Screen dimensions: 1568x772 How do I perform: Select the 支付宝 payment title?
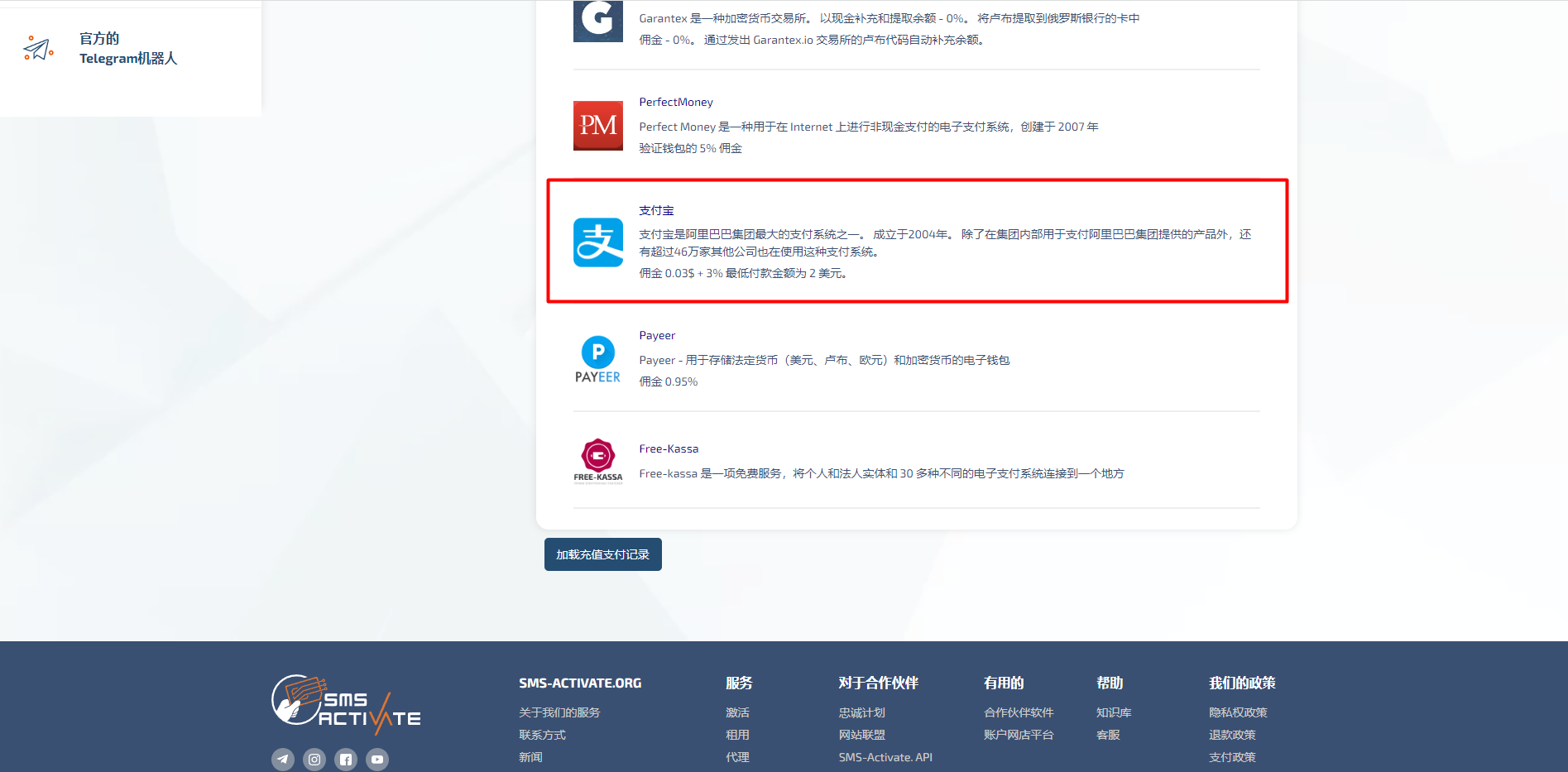point(656,210)
